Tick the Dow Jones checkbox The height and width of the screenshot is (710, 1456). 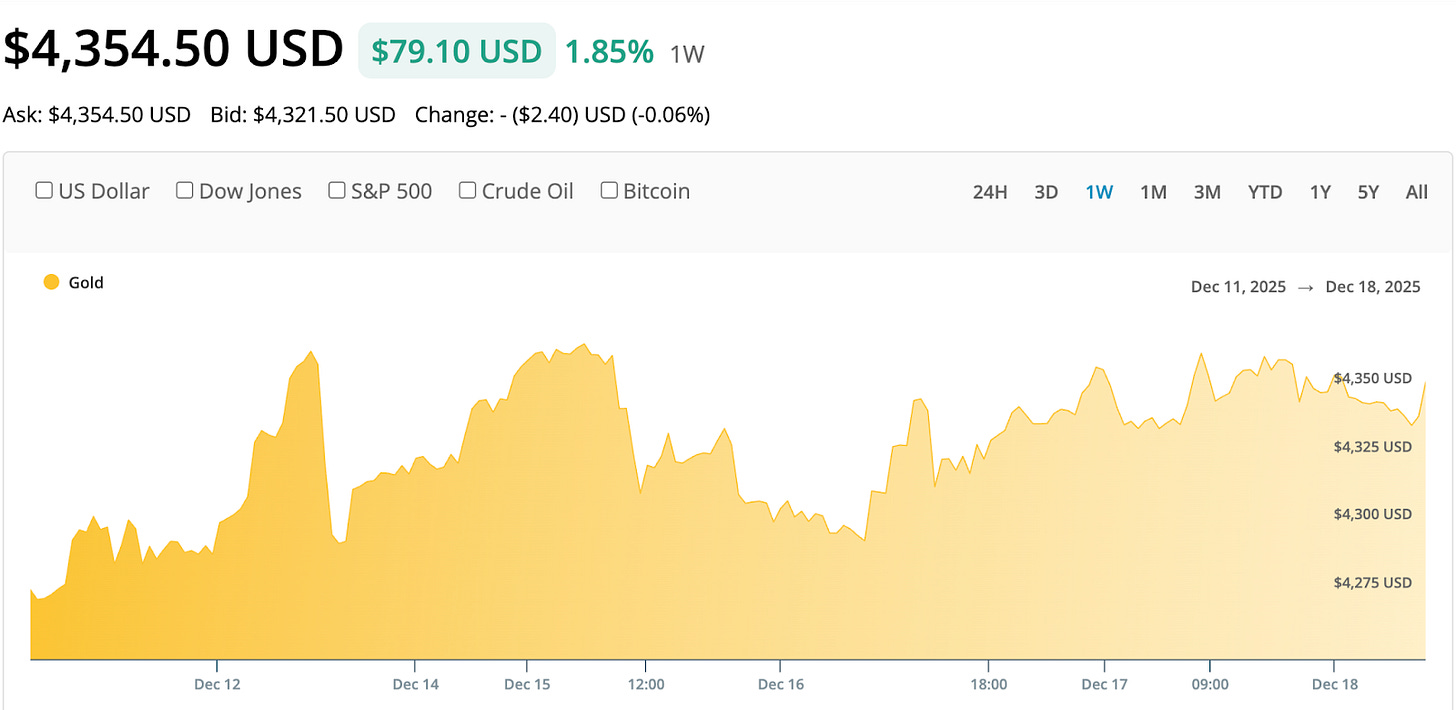[x=184, y=190]
